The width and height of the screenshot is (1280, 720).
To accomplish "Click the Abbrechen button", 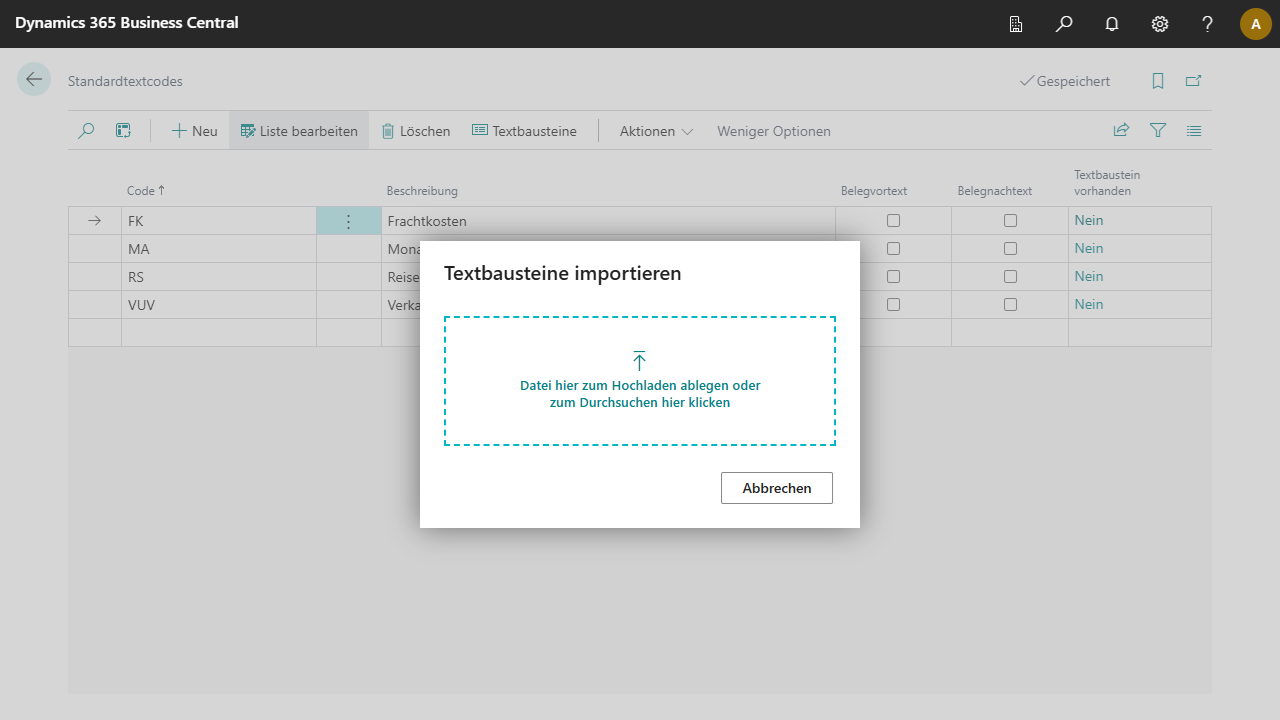I will click(x=776, y=488).
